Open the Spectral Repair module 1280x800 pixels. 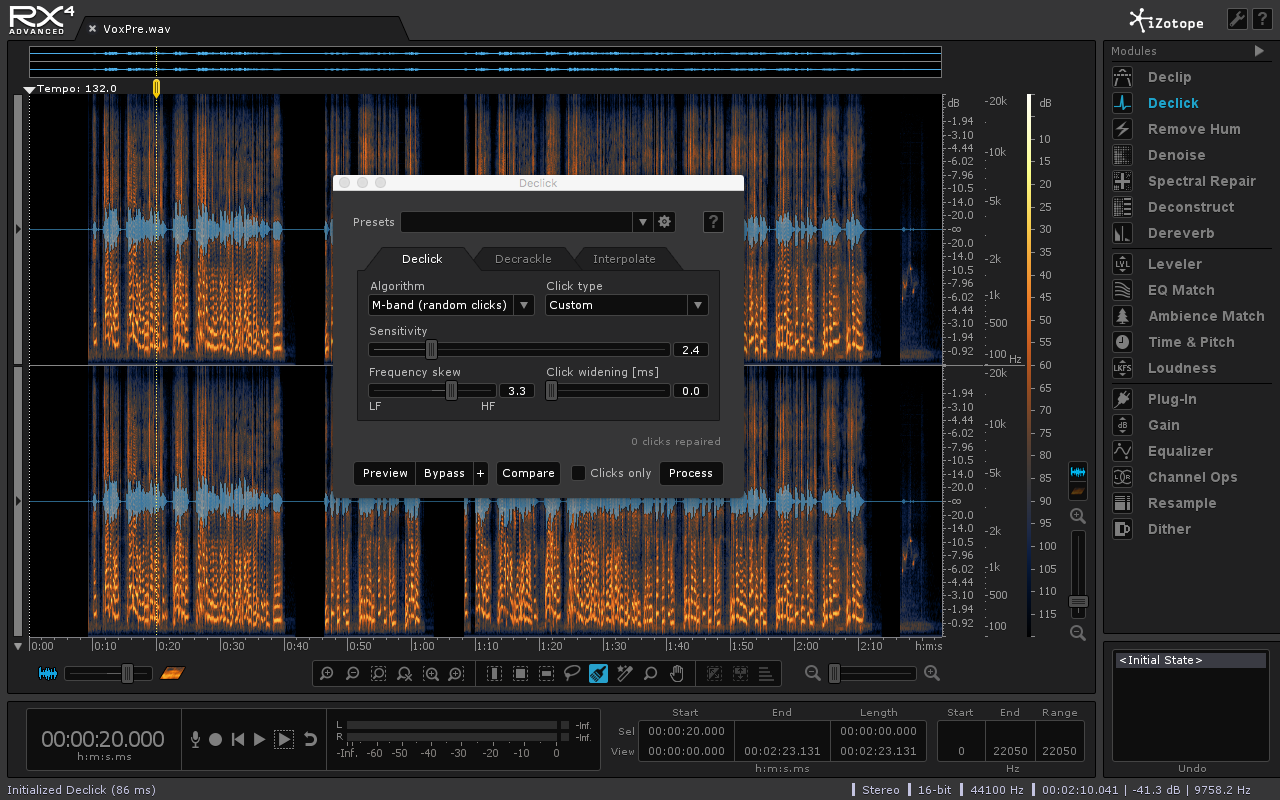1201,181
